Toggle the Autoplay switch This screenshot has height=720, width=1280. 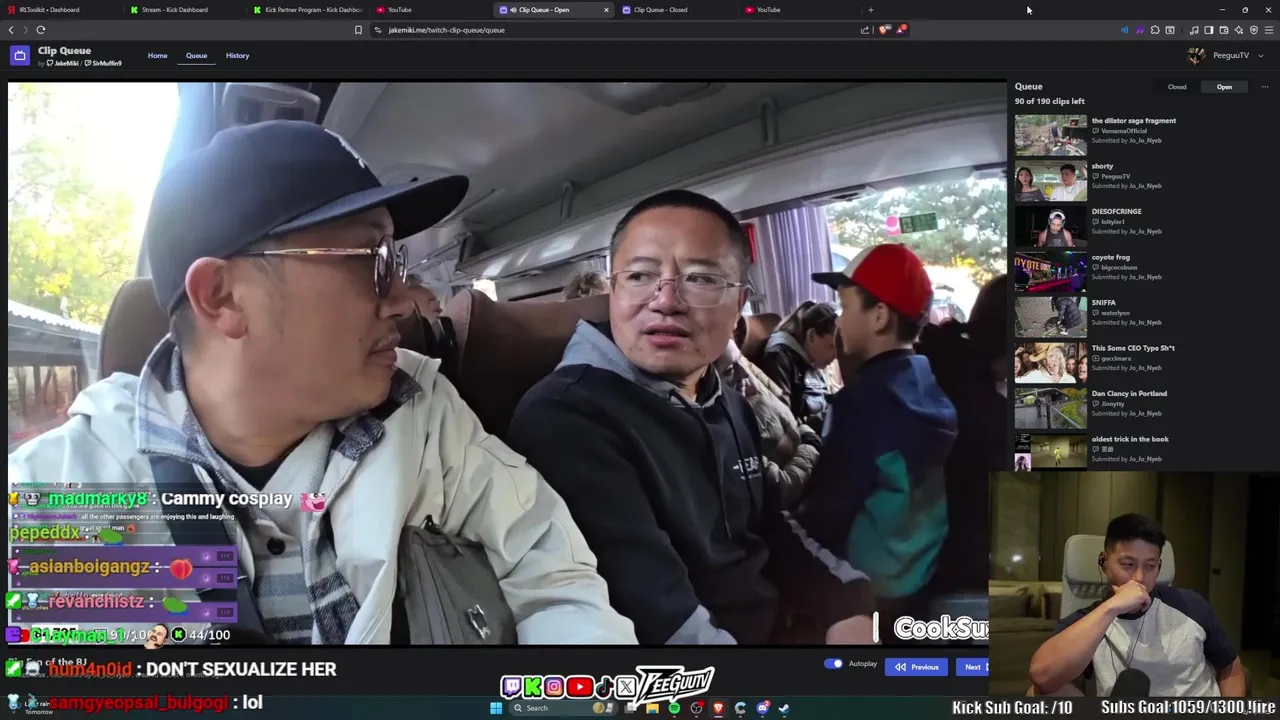833,663
